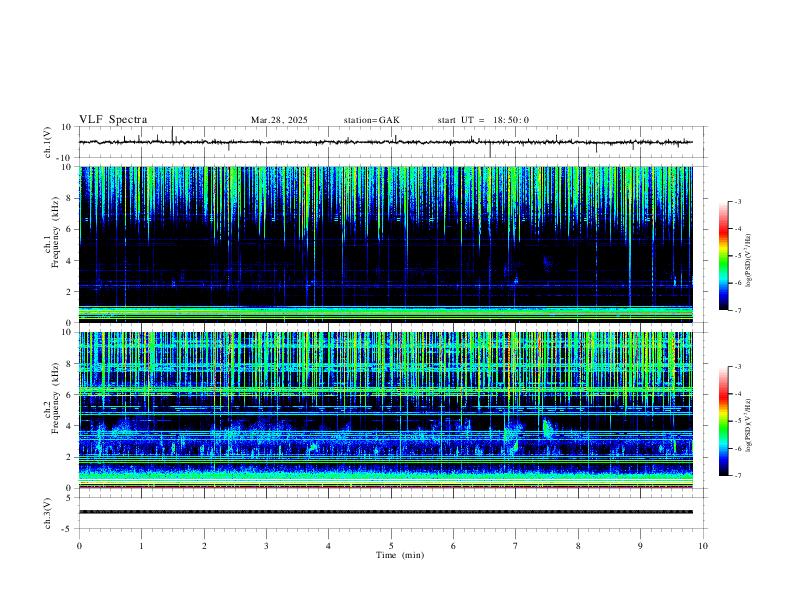792x612 pixels.
Task: Click the 'start UT = 18:50:0' text
Action: (x=483, y=120)
